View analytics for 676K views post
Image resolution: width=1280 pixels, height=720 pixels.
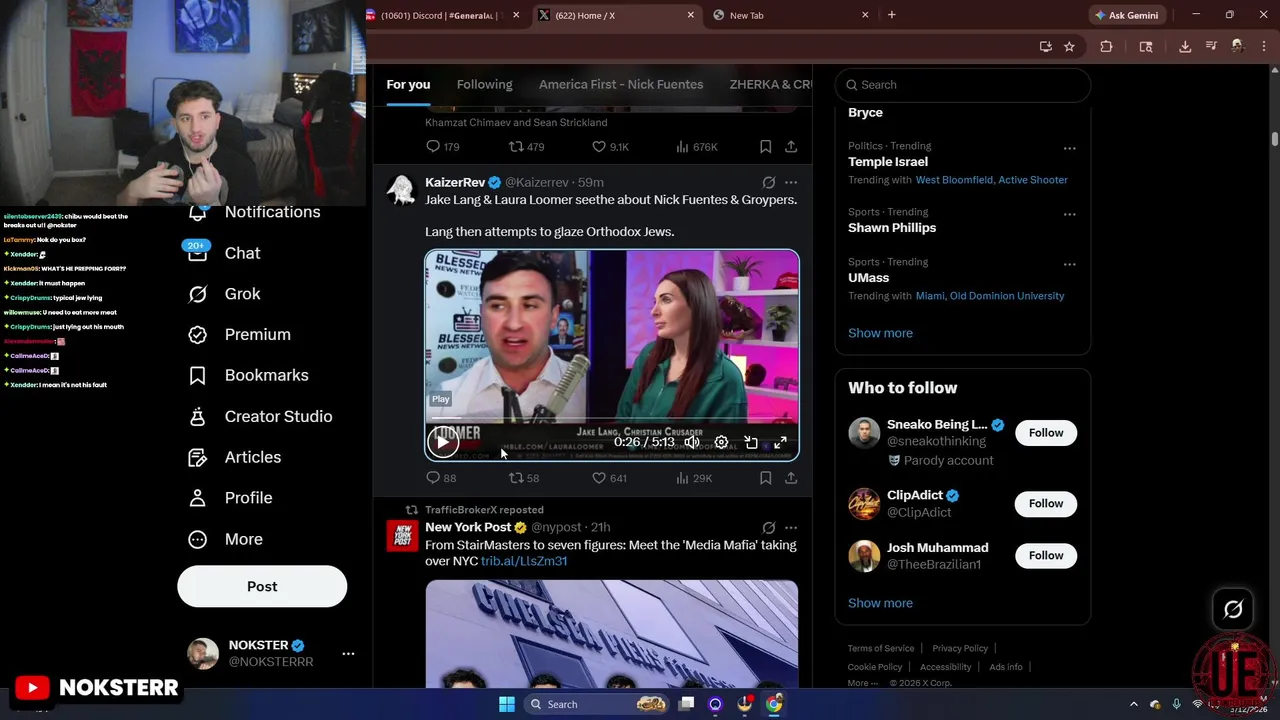[x=697, y=146]
